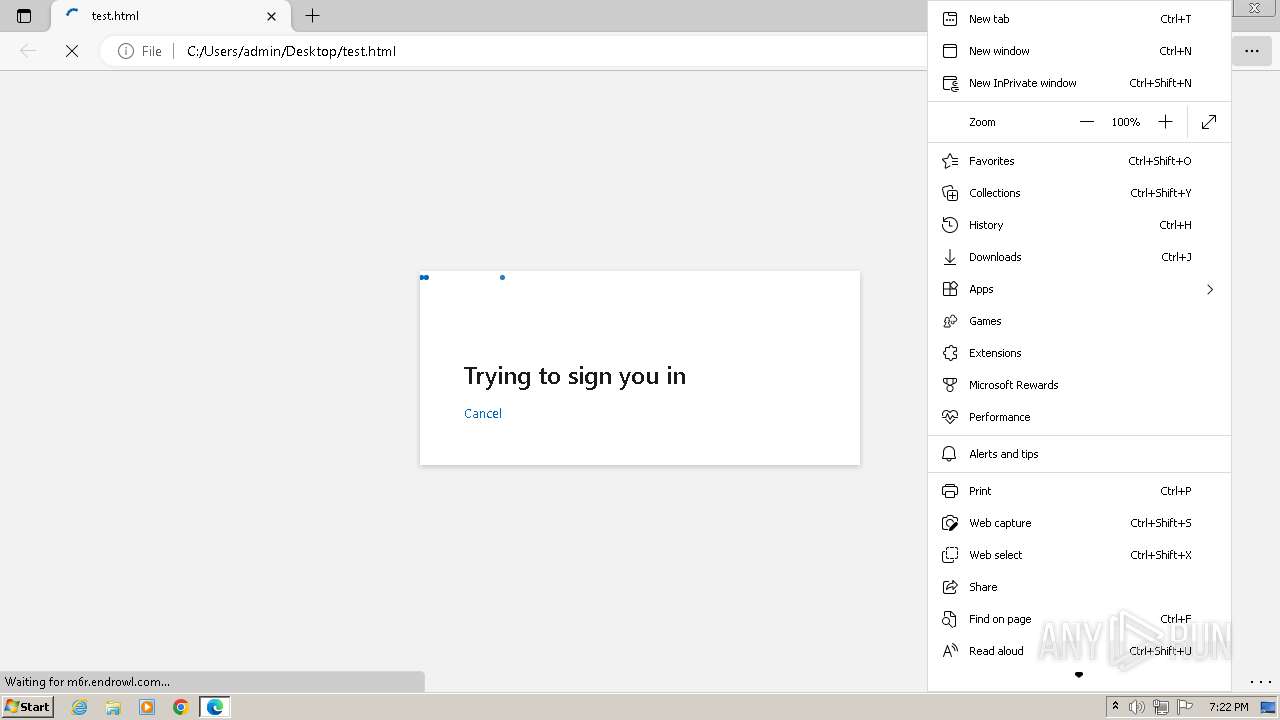This screenshot has width=1280, height=720.
Task: Open Chrome from taskbar
Action: [x=181, y=707]
